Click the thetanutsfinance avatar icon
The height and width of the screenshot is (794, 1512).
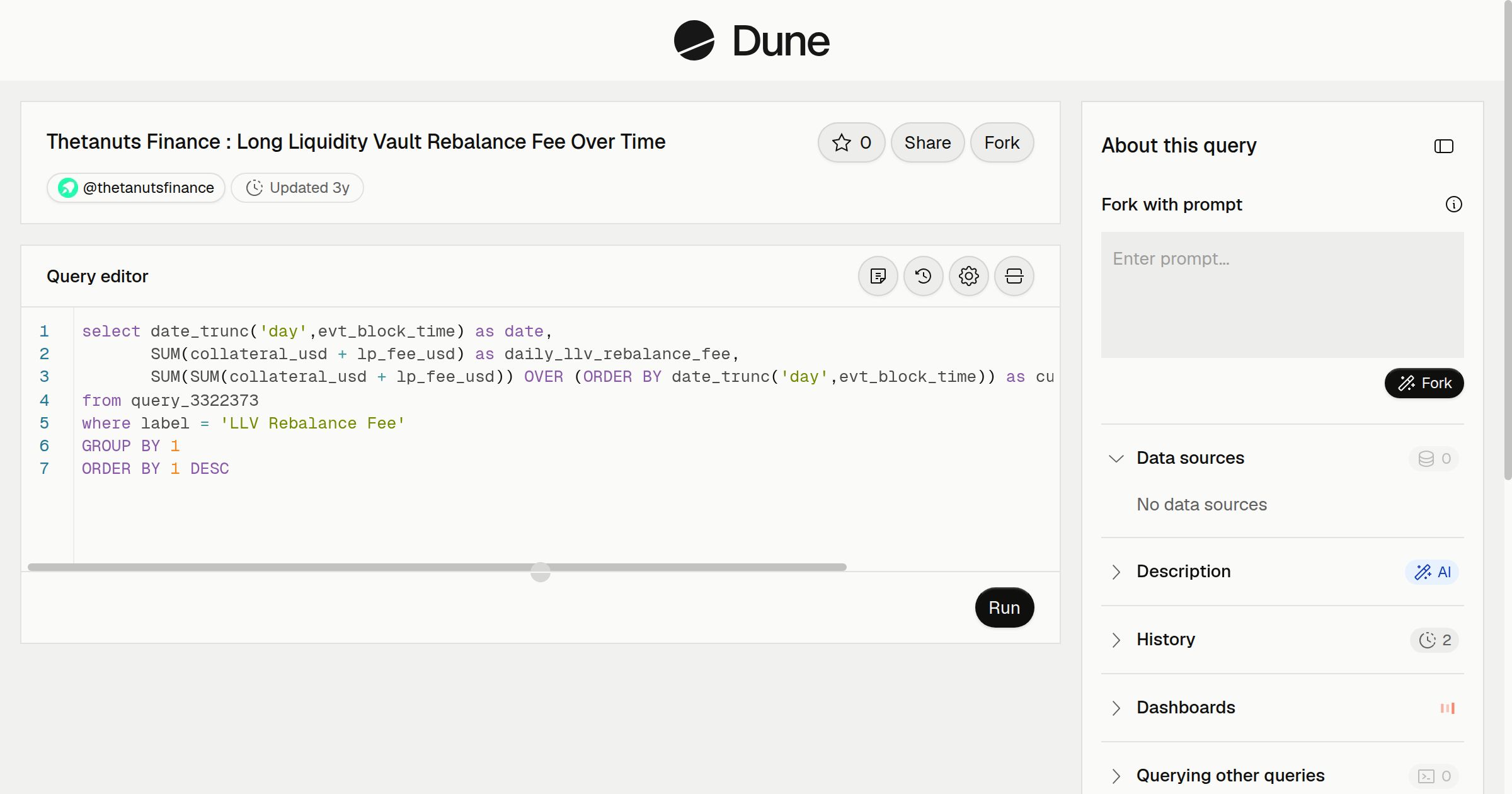pos(67,188)
